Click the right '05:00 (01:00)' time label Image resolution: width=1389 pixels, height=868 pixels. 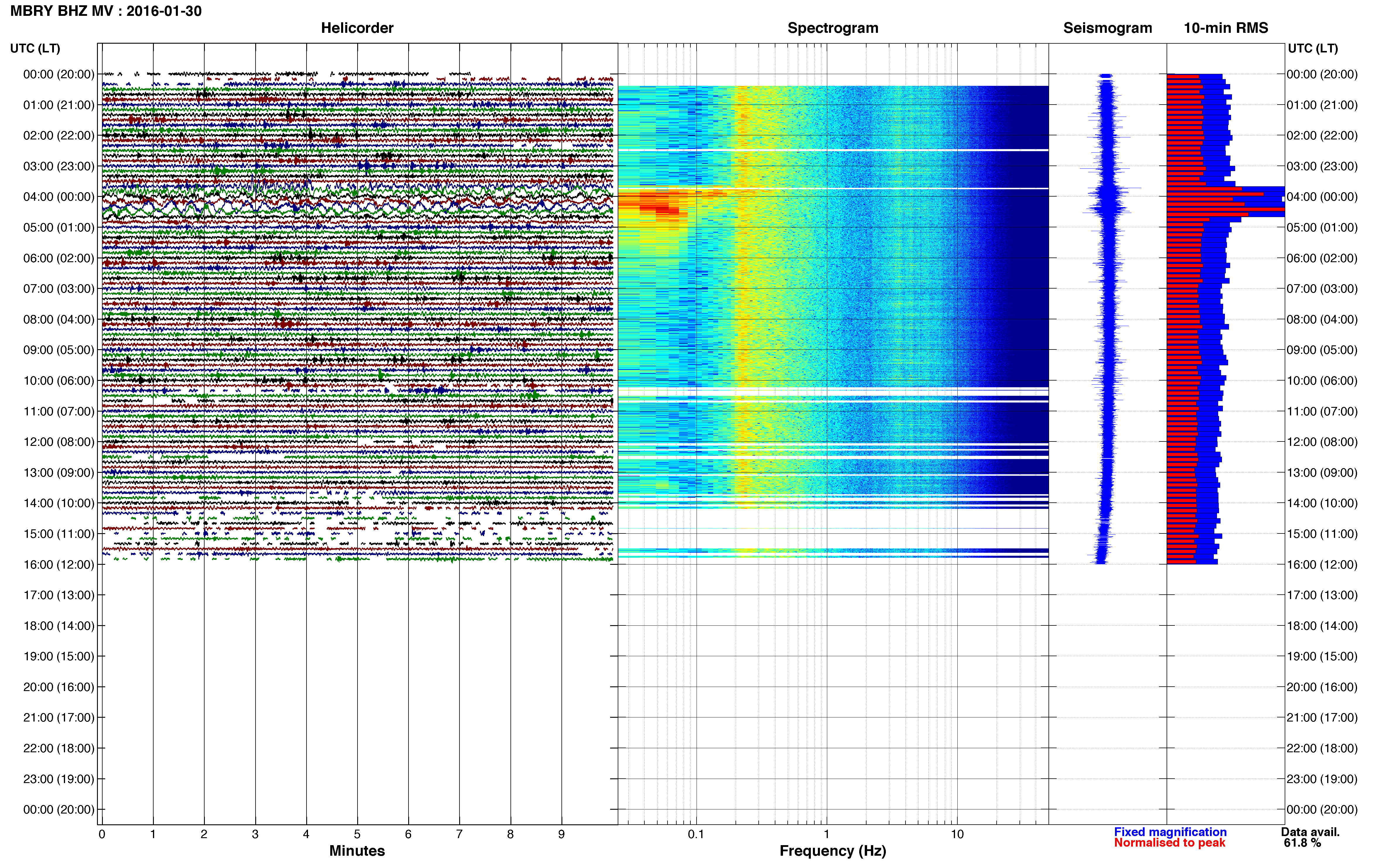tap(1322, 227)
